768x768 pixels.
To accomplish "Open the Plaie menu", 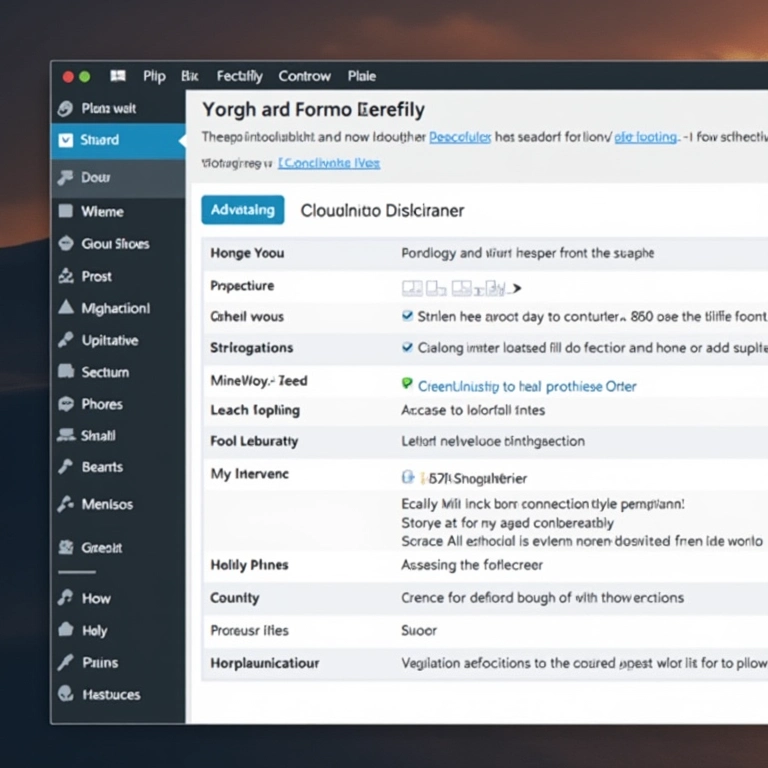I will (362, 76).
